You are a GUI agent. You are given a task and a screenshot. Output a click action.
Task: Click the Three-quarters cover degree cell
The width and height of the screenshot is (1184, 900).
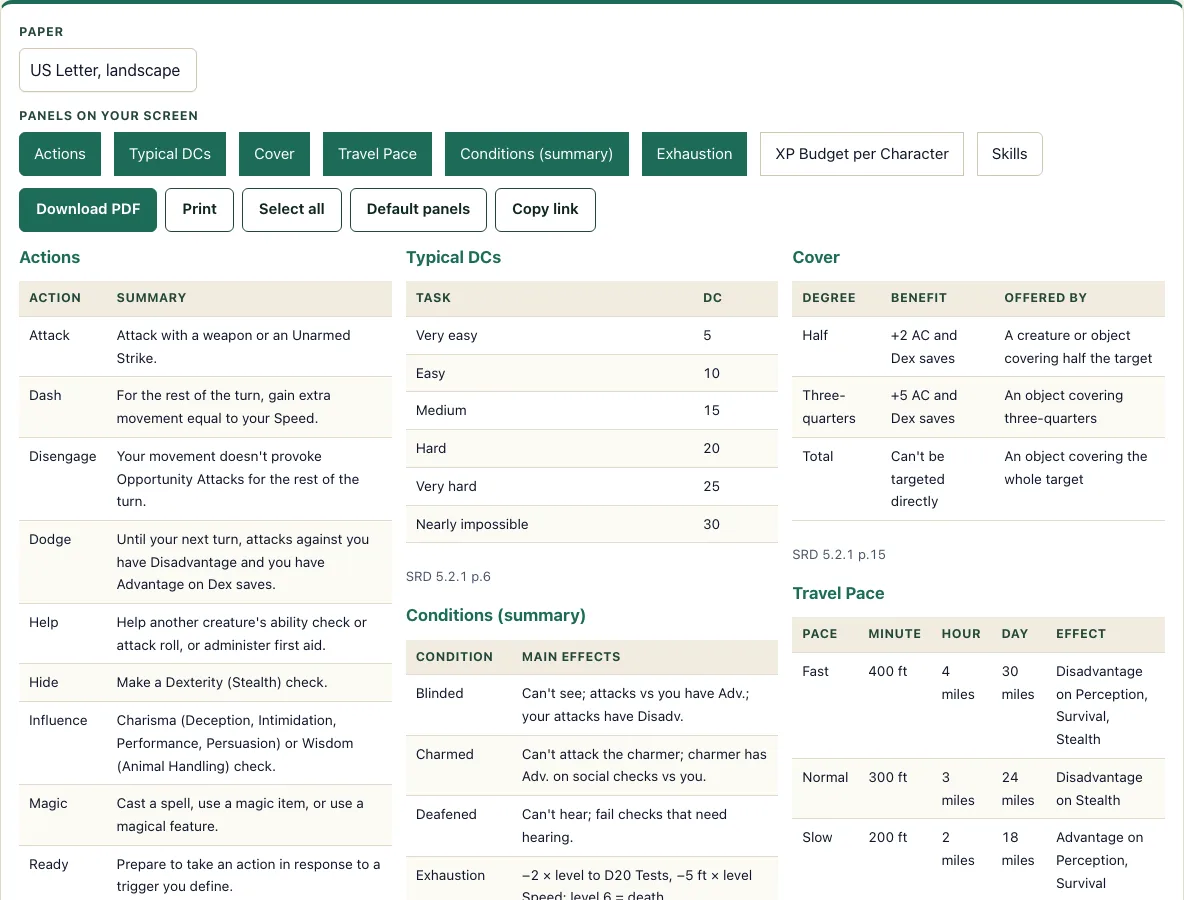(829, 407)
